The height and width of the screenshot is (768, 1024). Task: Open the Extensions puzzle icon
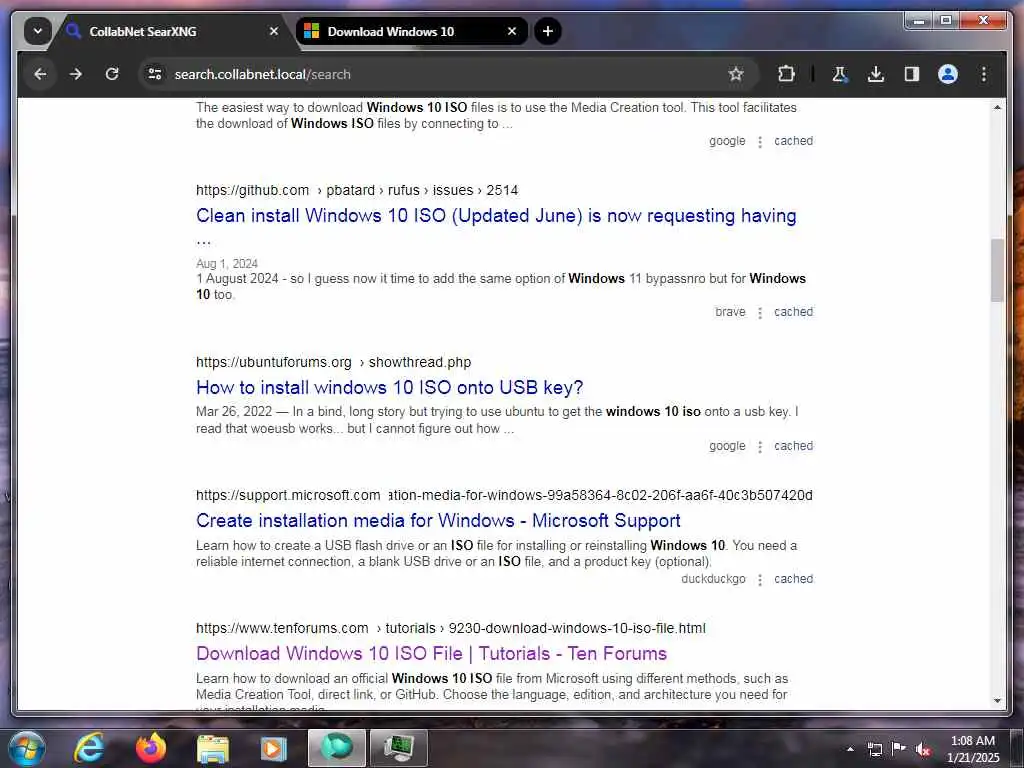pyautogui.click(x=786, y=74)
